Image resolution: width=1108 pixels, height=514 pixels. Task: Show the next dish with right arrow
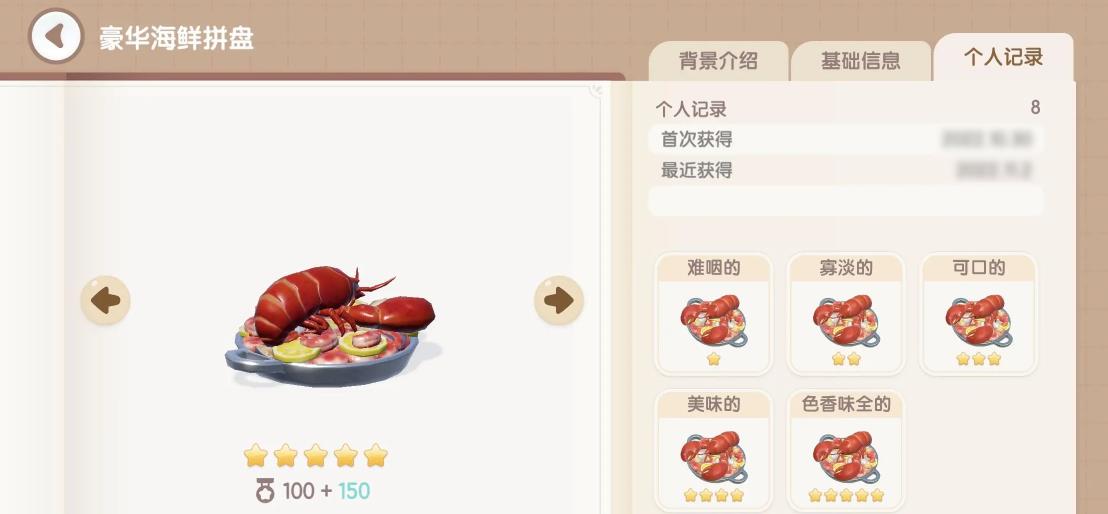(x=559, y=300)
